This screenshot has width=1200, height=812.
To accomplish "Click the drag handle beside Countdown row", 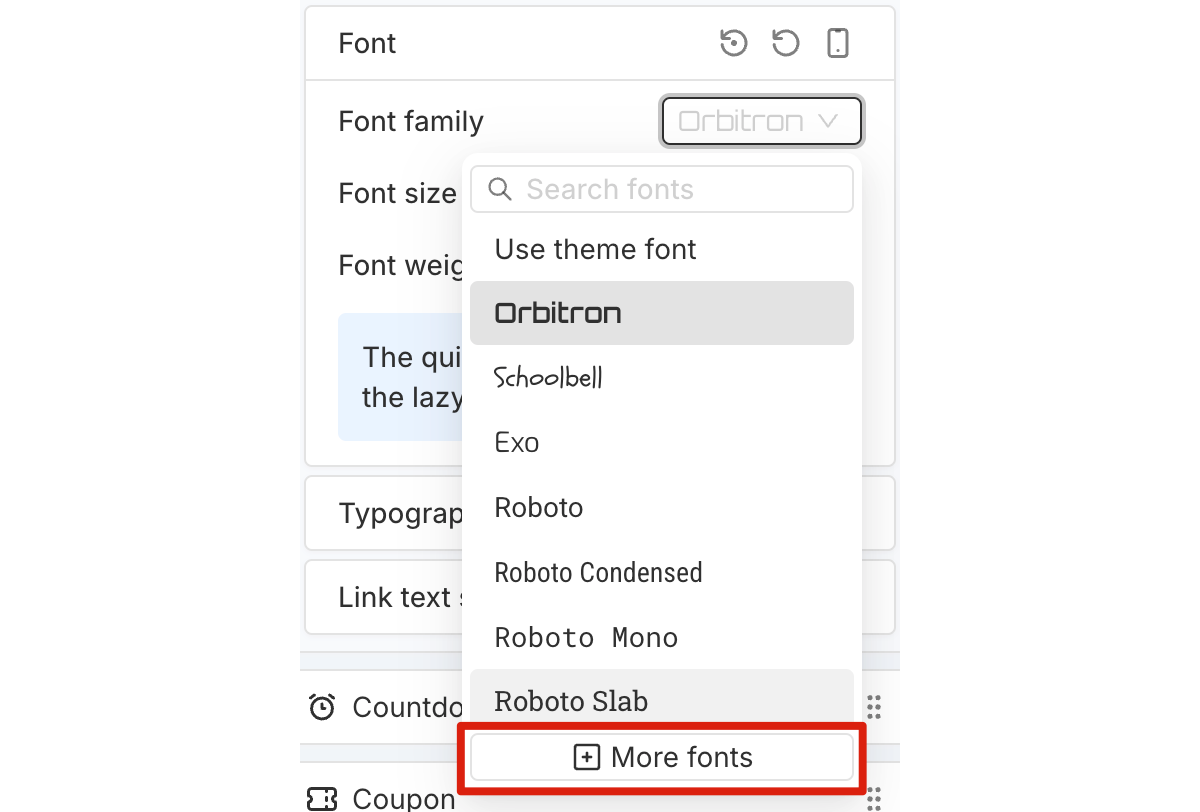I will (x=874, y=707).
